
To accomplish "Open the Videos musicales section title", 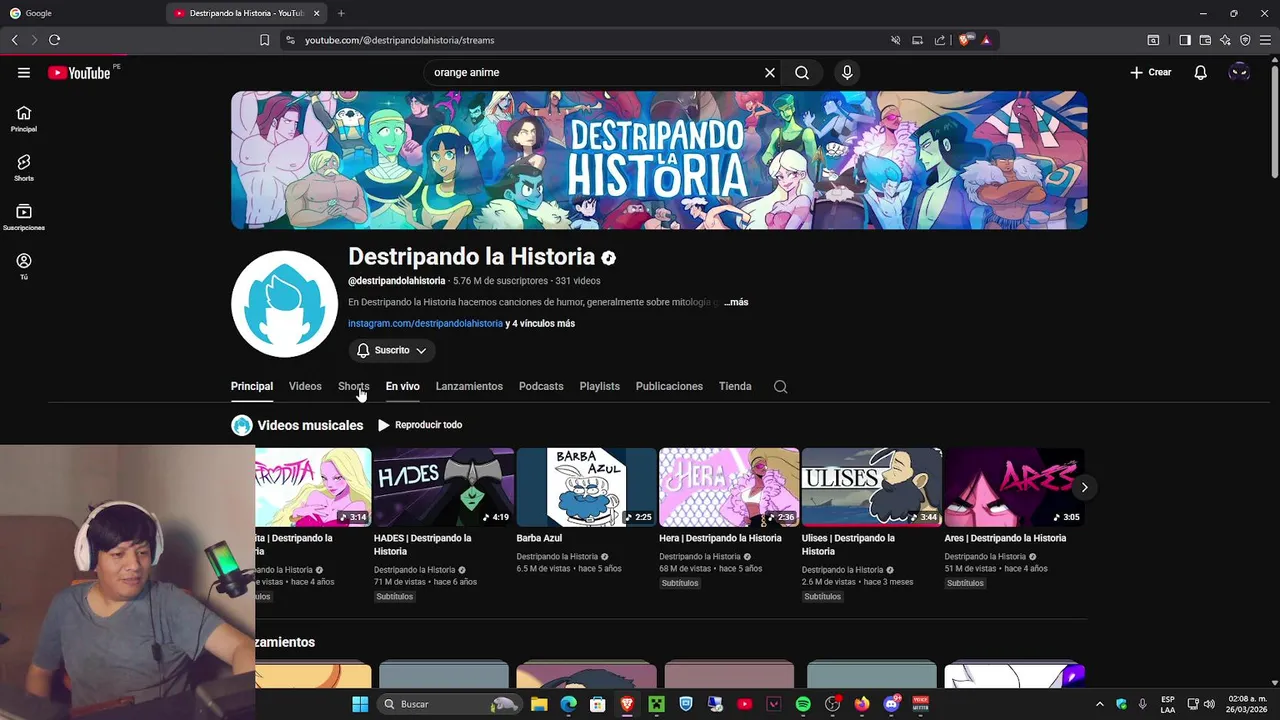I will pyautogui.click(x=310, y=425).
